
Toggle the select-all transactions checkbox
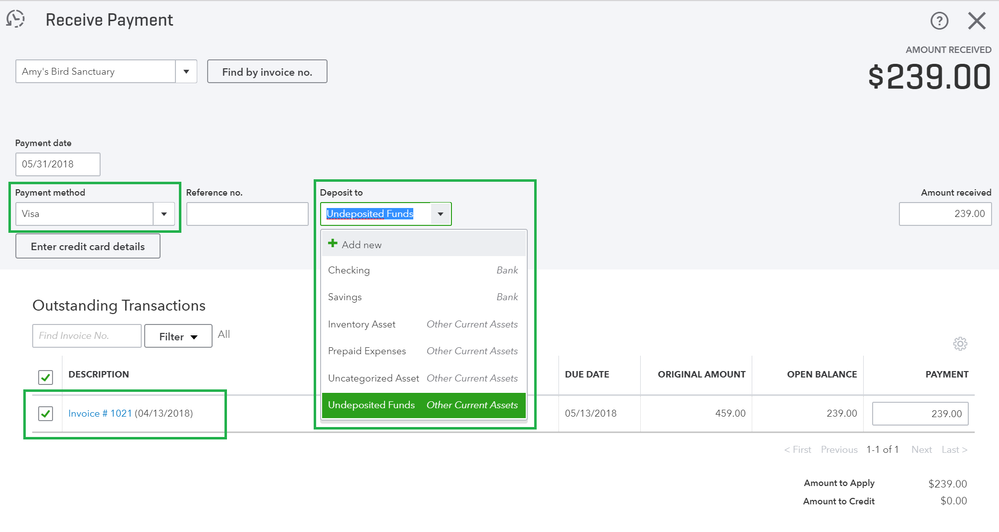coord(45,377)
